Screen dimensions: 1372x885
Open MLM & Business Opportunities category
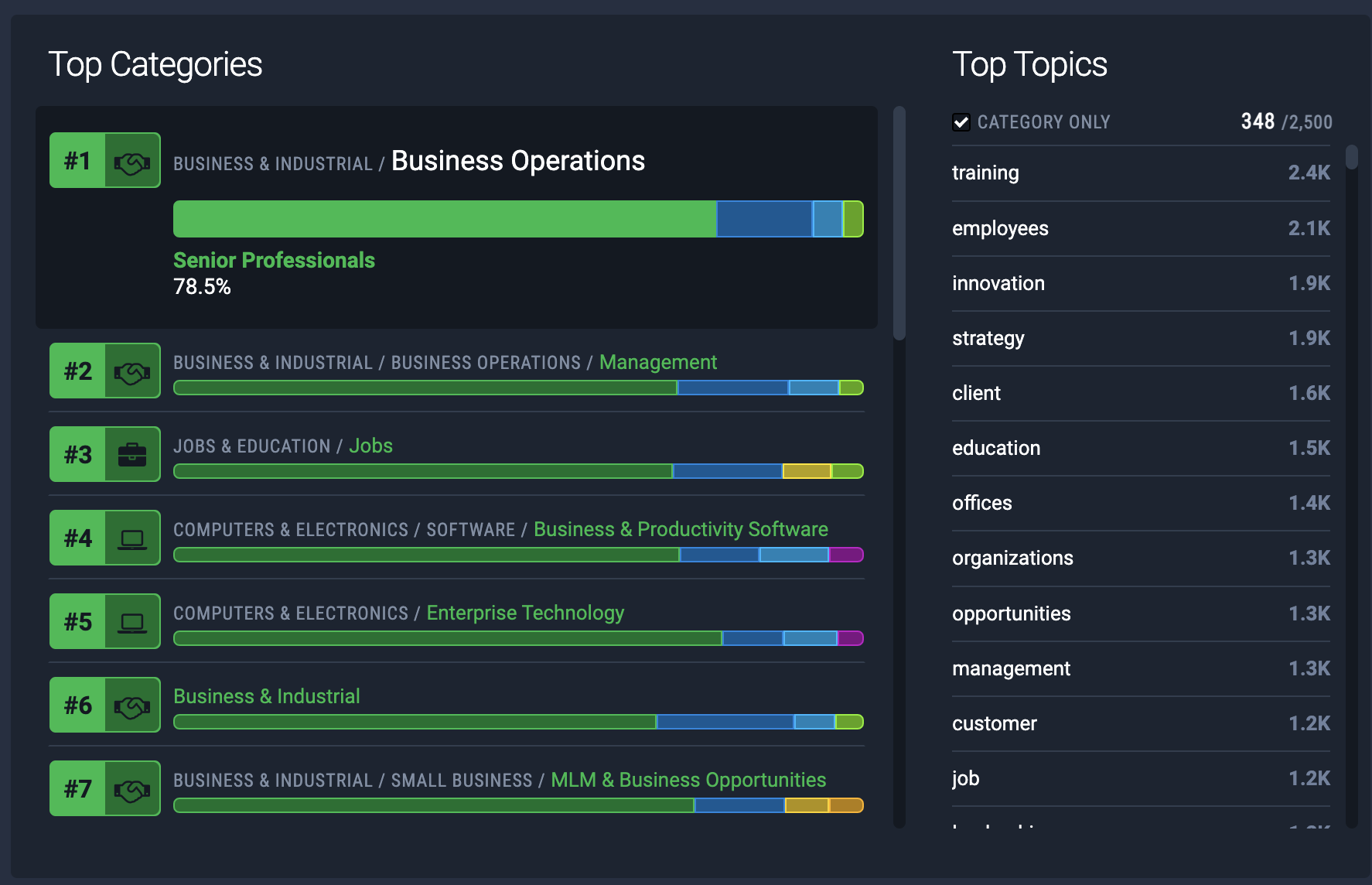tap(688, 780)
